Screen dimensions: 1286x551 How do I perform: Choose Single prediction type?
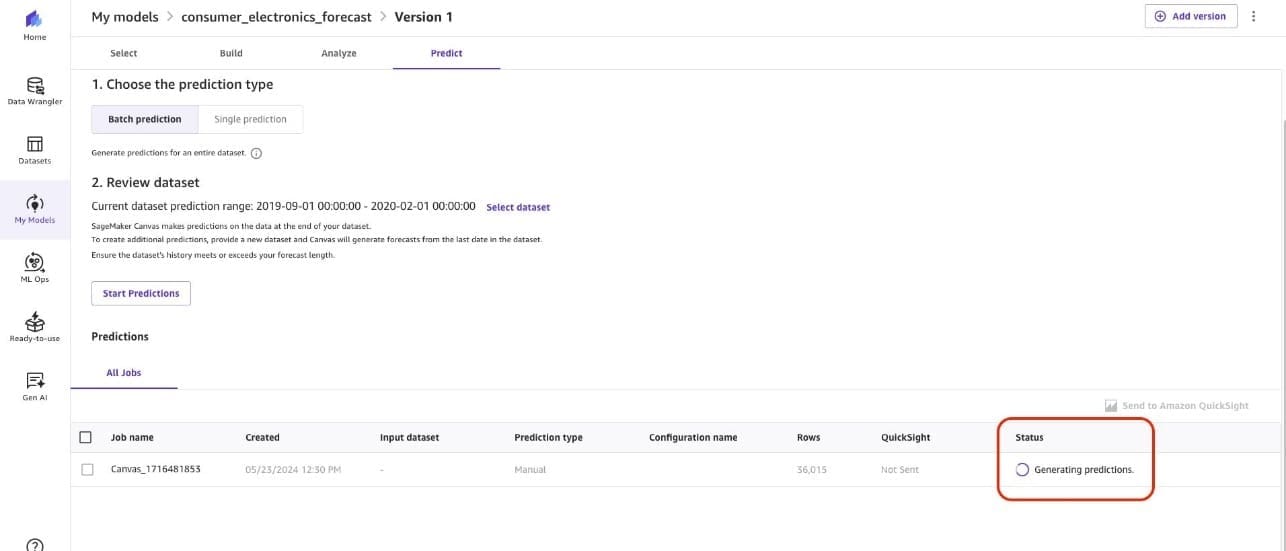(250, 119)
